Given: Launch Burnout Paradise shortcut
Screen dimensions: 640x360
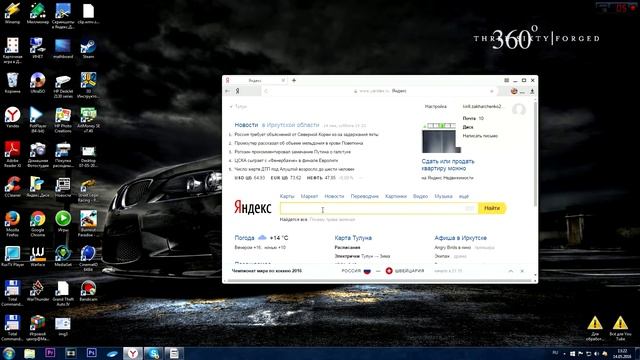Looking at the screenshot, I should point(88,224).
